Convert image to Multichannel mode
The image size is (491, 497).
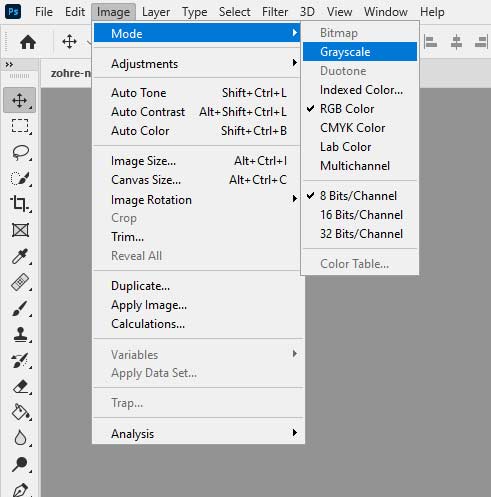pyautogui.click(x=360, y=166)
